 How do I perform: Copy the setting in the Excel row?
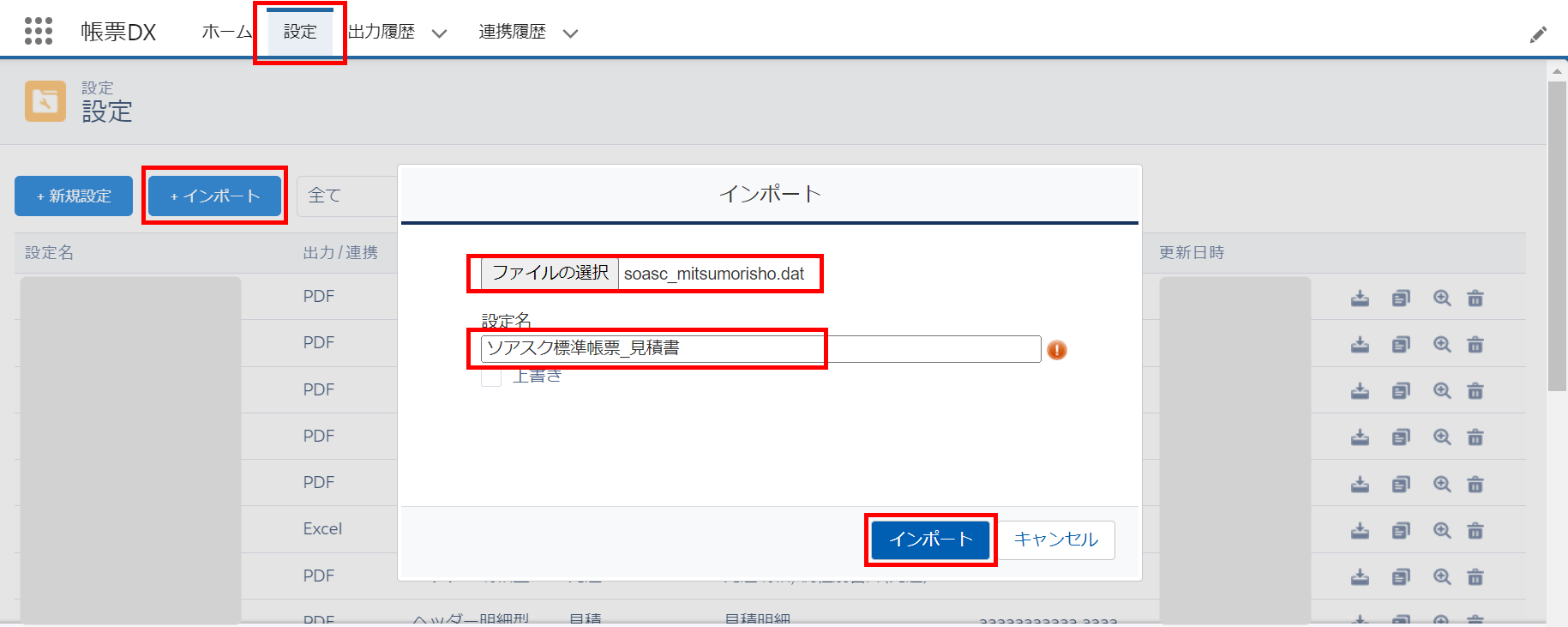coord(1401,530)
